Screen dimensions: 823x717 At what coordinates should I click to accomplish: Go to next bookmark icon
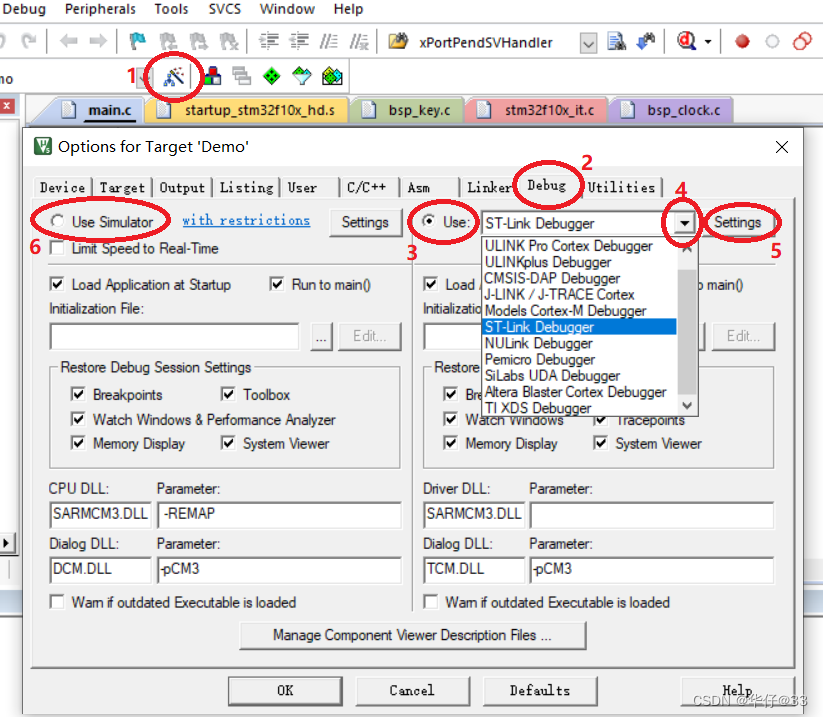[198, 41]
